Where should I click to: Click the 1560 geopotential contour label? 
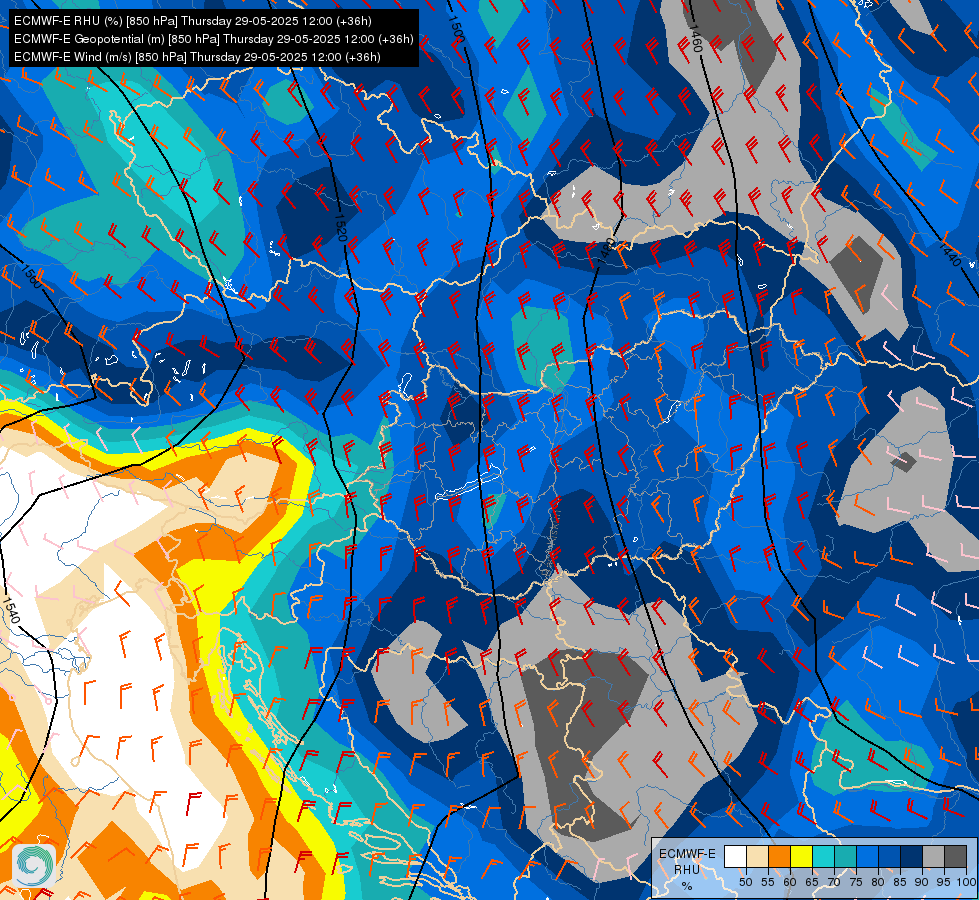coord(31,275)
